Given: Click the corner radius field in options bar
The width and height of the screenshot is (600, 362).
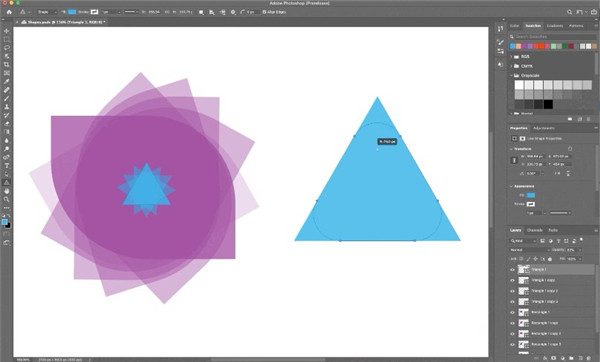Looking at the screenshot, I should click(252, 12).
